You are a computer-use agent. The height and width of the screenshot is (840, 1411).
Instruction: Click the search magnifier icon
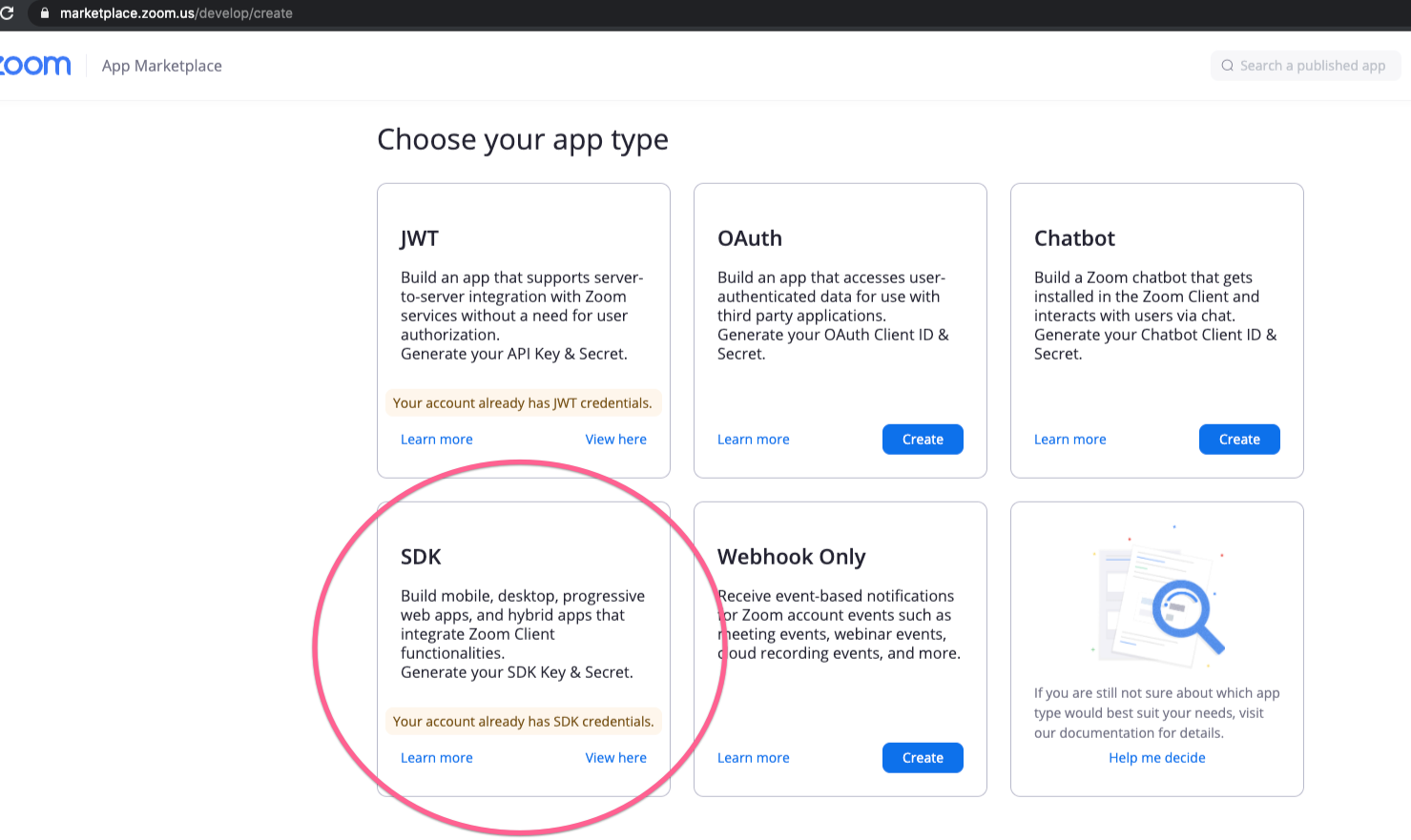click(x=1228, y=66)
